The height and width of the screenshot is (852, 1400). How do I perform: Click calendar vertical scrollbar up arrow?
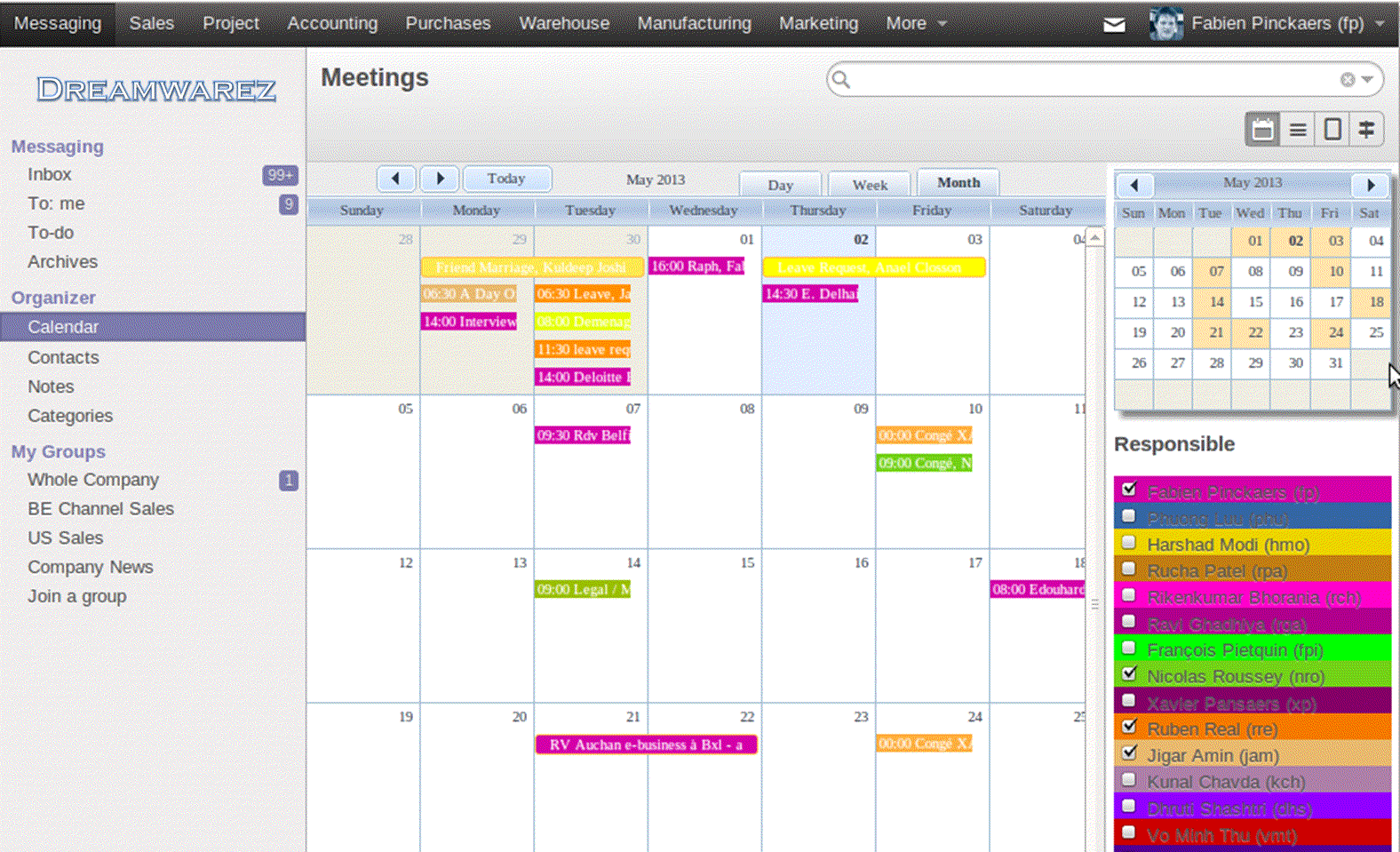[x=1095, y=237]
